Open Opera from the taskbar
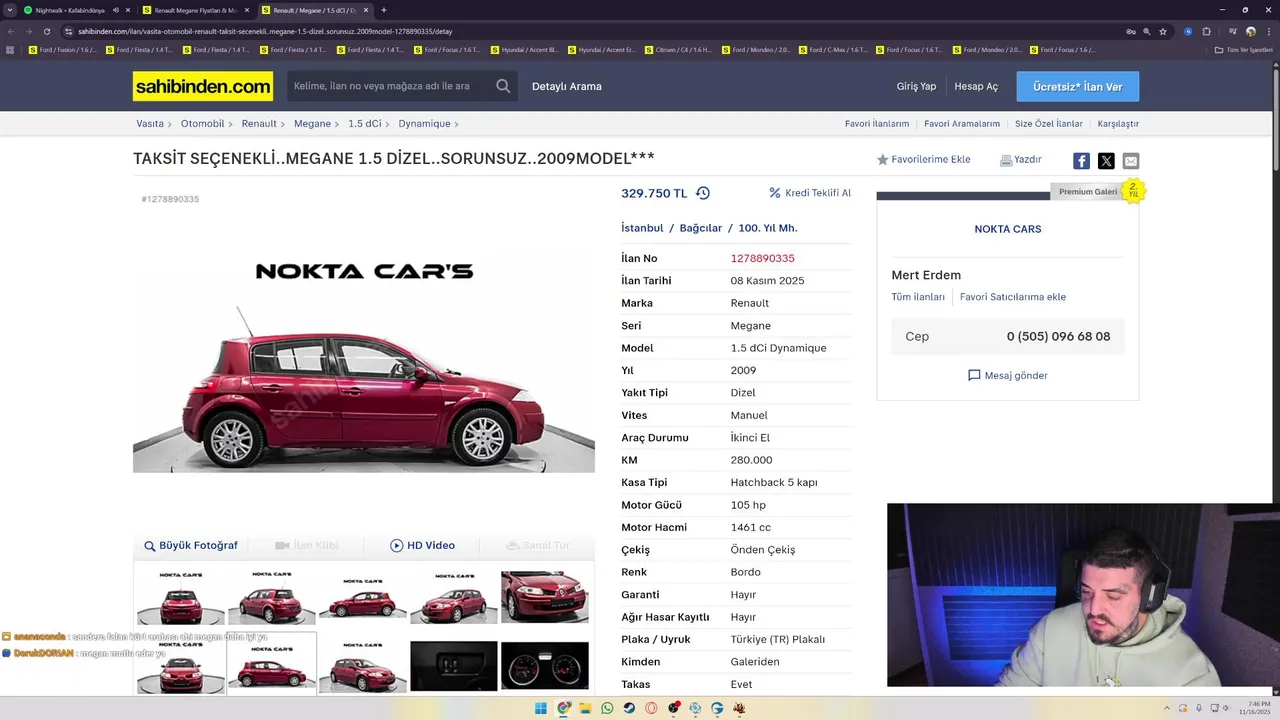This screenshot has height=720, width=1280. point(651,708)
